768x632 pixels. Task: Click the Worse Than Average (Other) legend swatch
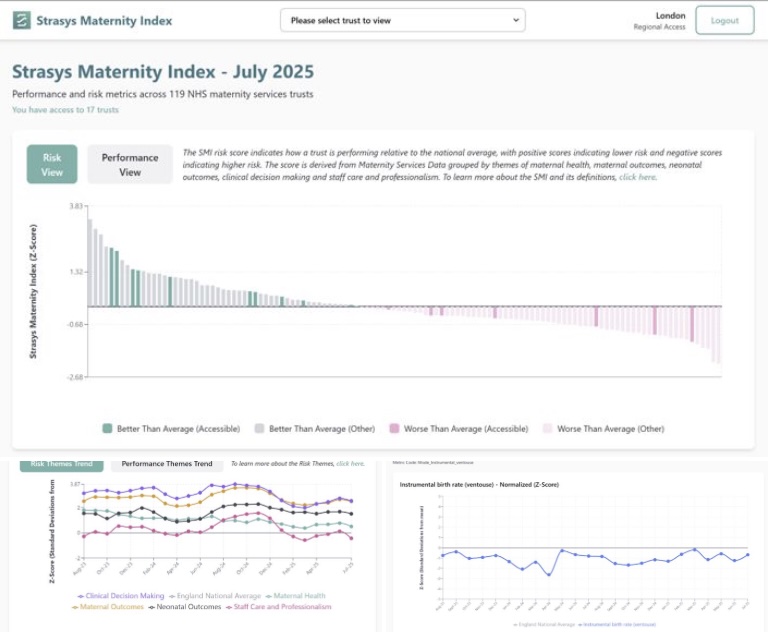click(x=547, y=429)
